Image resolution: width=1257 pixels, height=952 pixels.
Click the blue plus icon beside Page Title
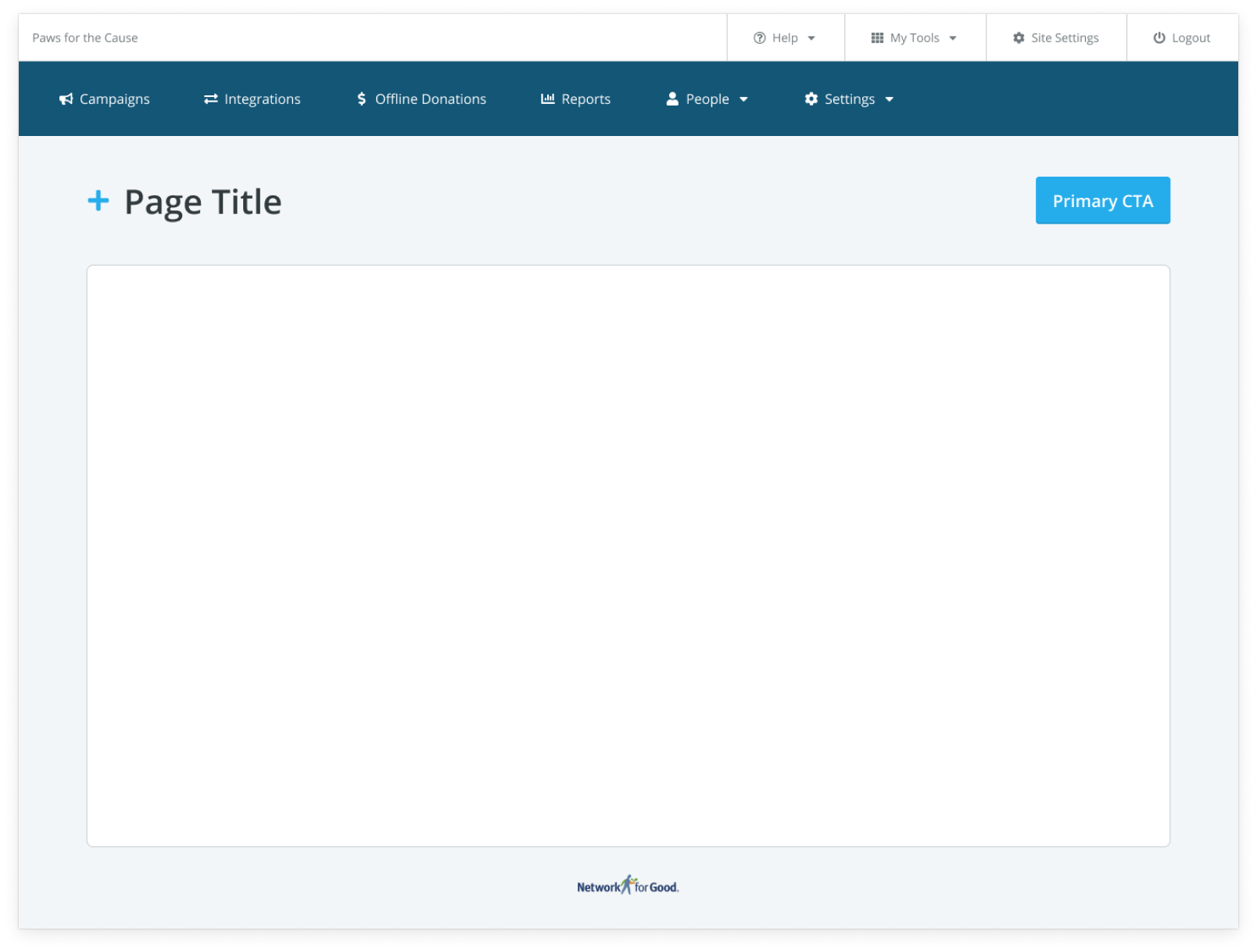point(98,201)
